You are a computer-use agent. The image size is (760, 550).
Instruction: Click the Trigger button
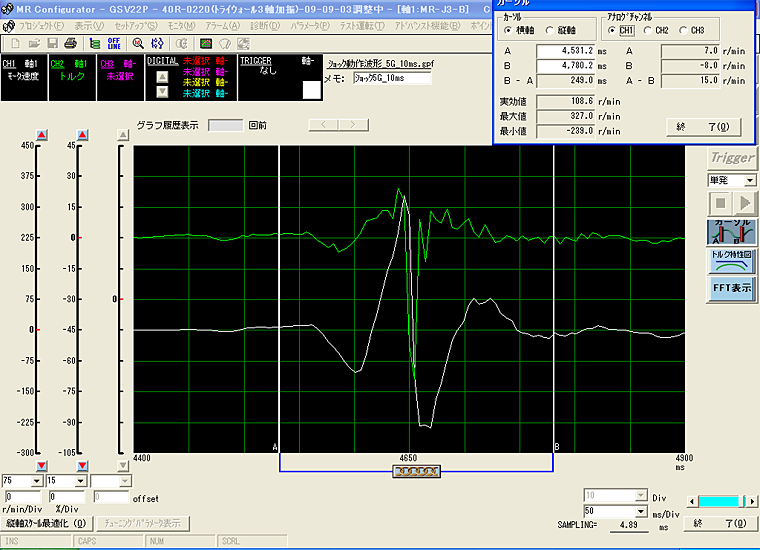coord(732,157)
